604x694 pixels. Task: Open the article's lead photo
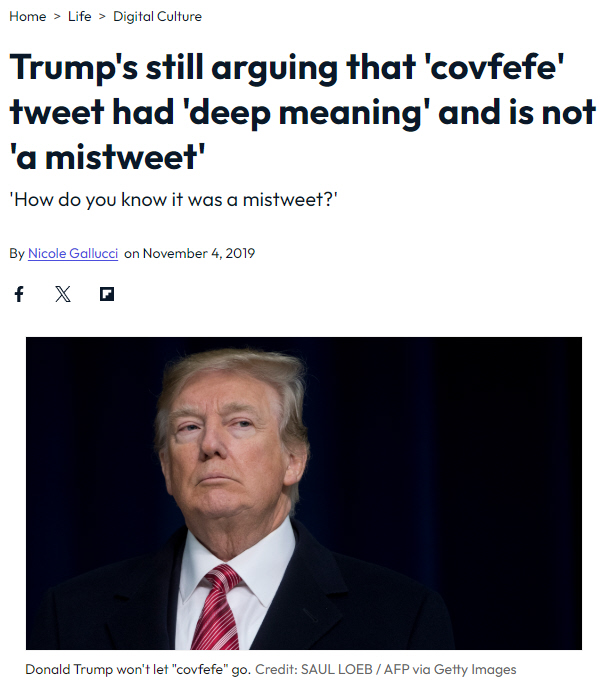[303, 493]
